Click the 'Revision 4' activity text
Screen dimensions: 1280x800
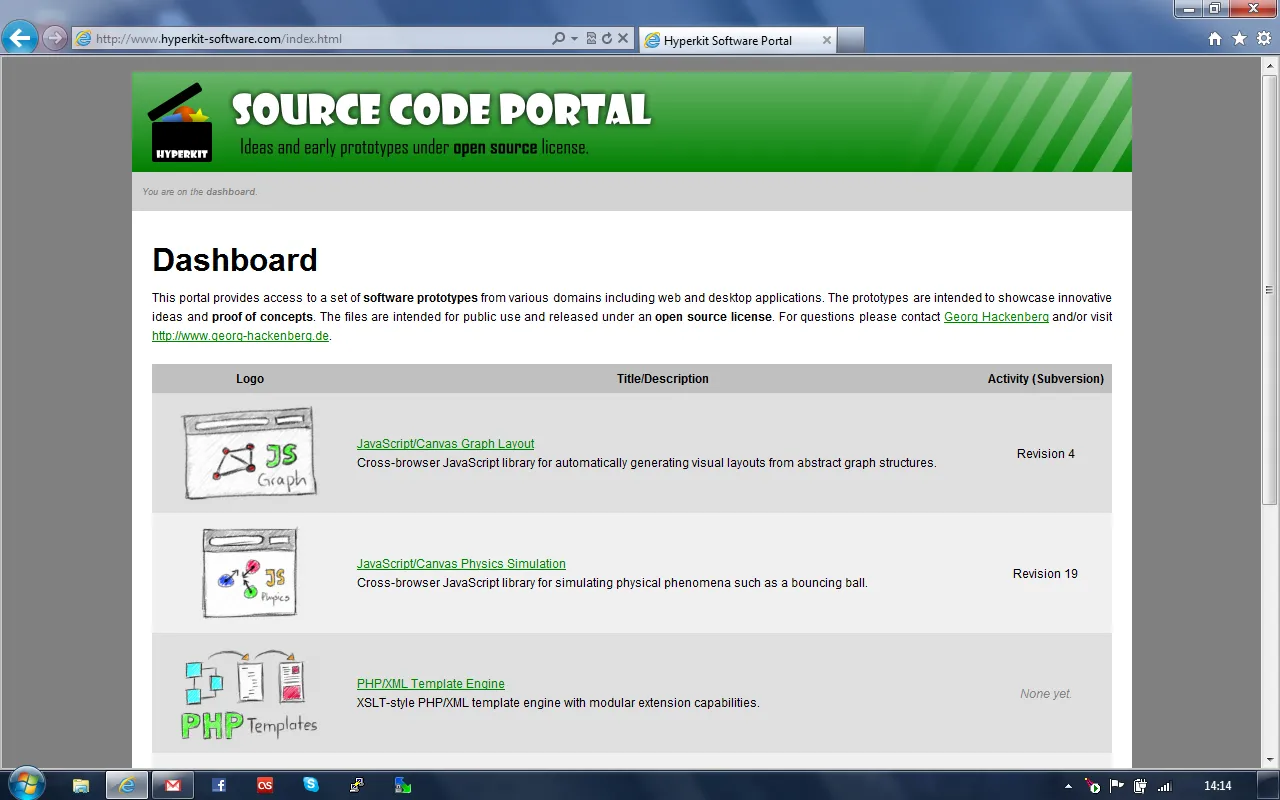[x=1046, y=454]
